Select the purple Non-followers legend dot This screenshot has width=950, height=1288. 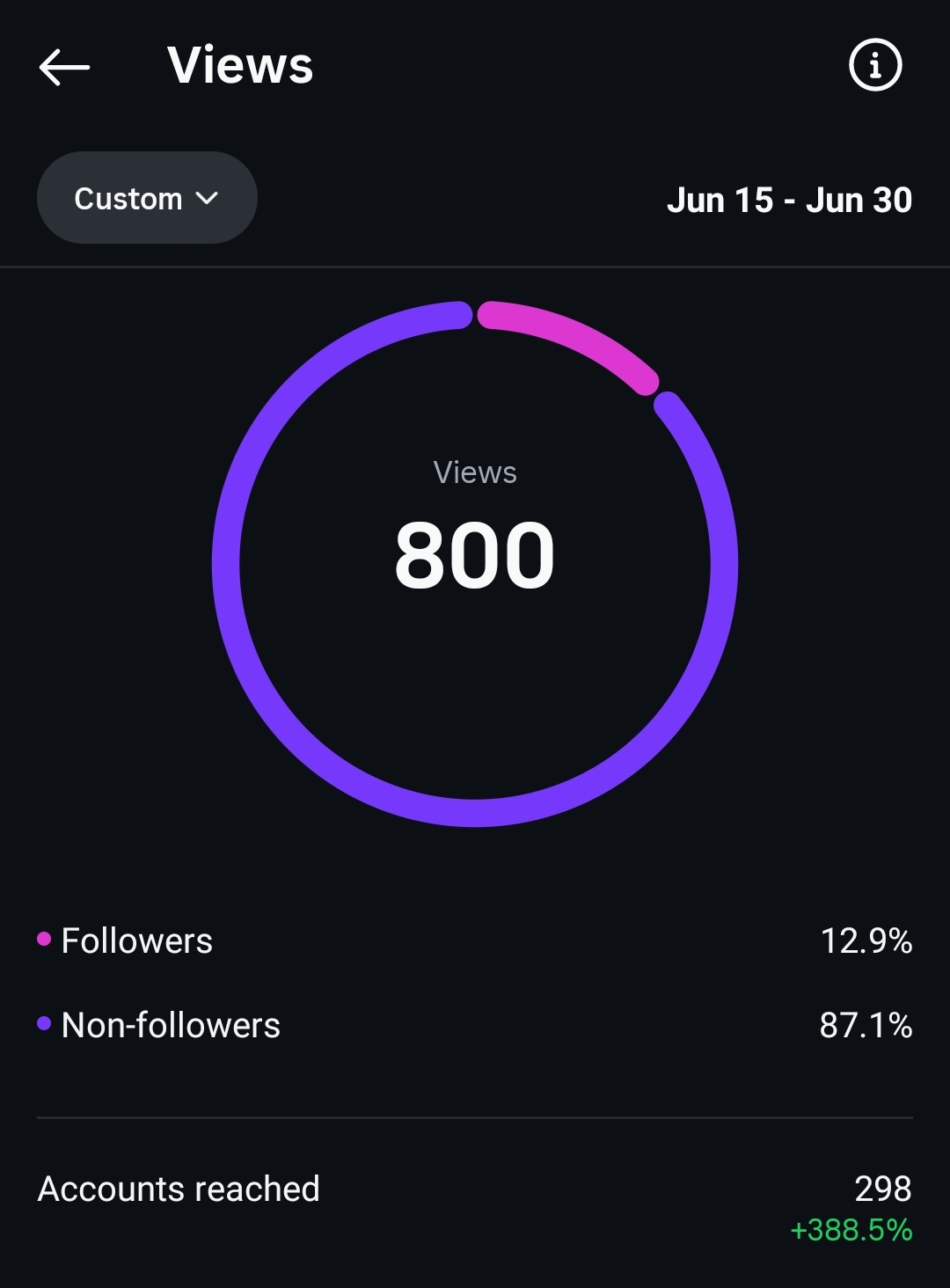(x=44, y=1023)
